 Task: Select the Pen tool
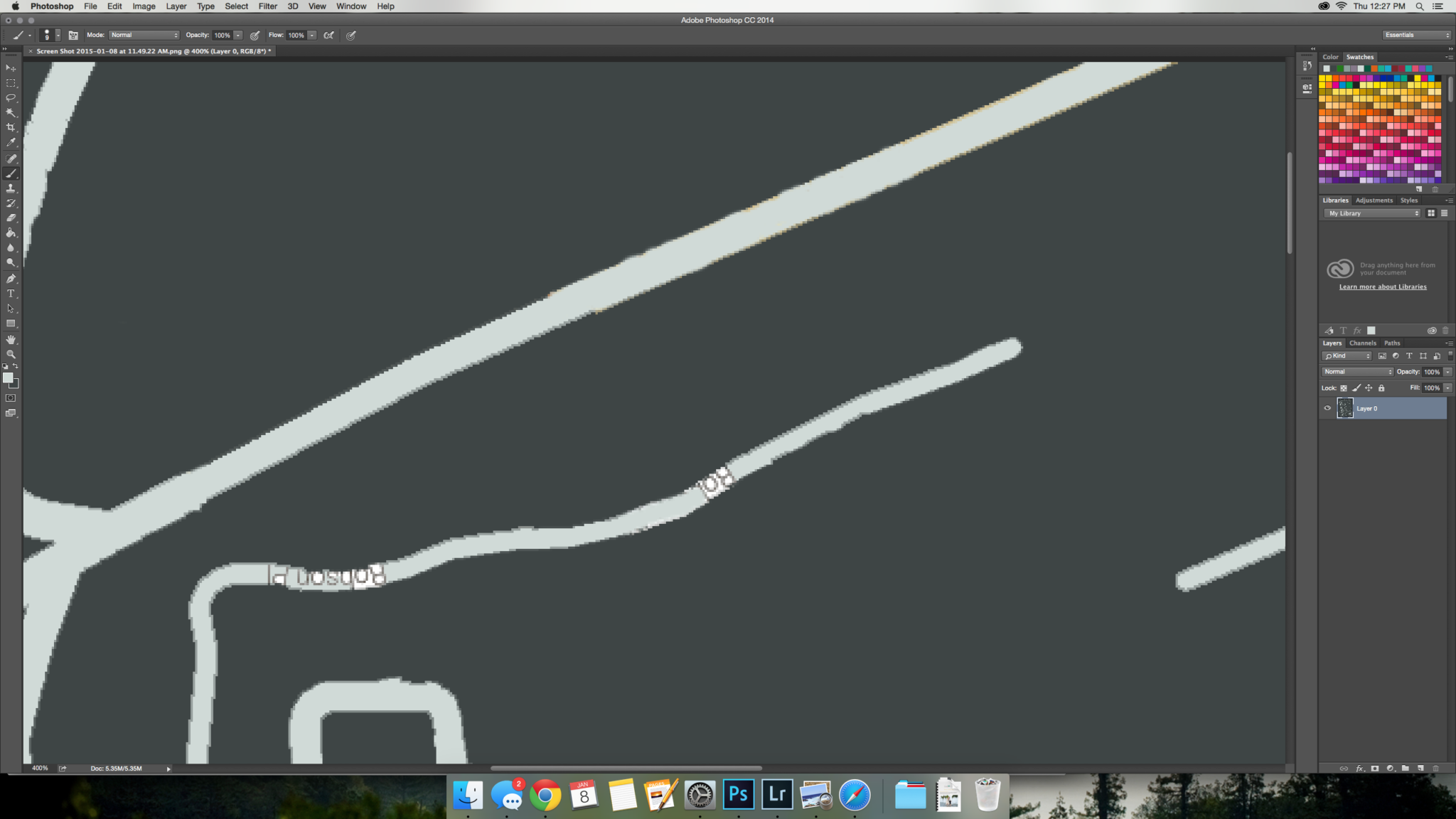pyautogui.click(x=11, y=279)
